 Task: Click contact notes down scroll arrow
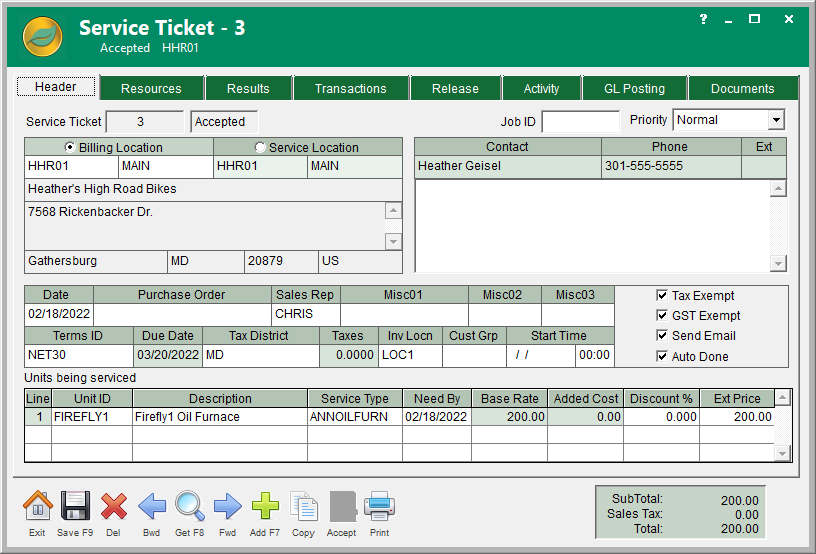(778, 263)
